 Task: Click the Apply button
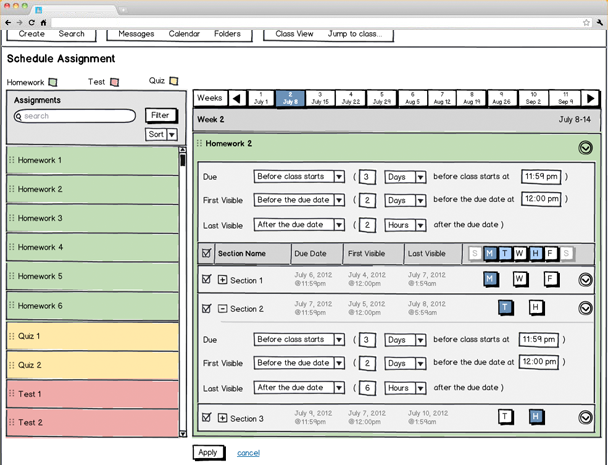207,452
